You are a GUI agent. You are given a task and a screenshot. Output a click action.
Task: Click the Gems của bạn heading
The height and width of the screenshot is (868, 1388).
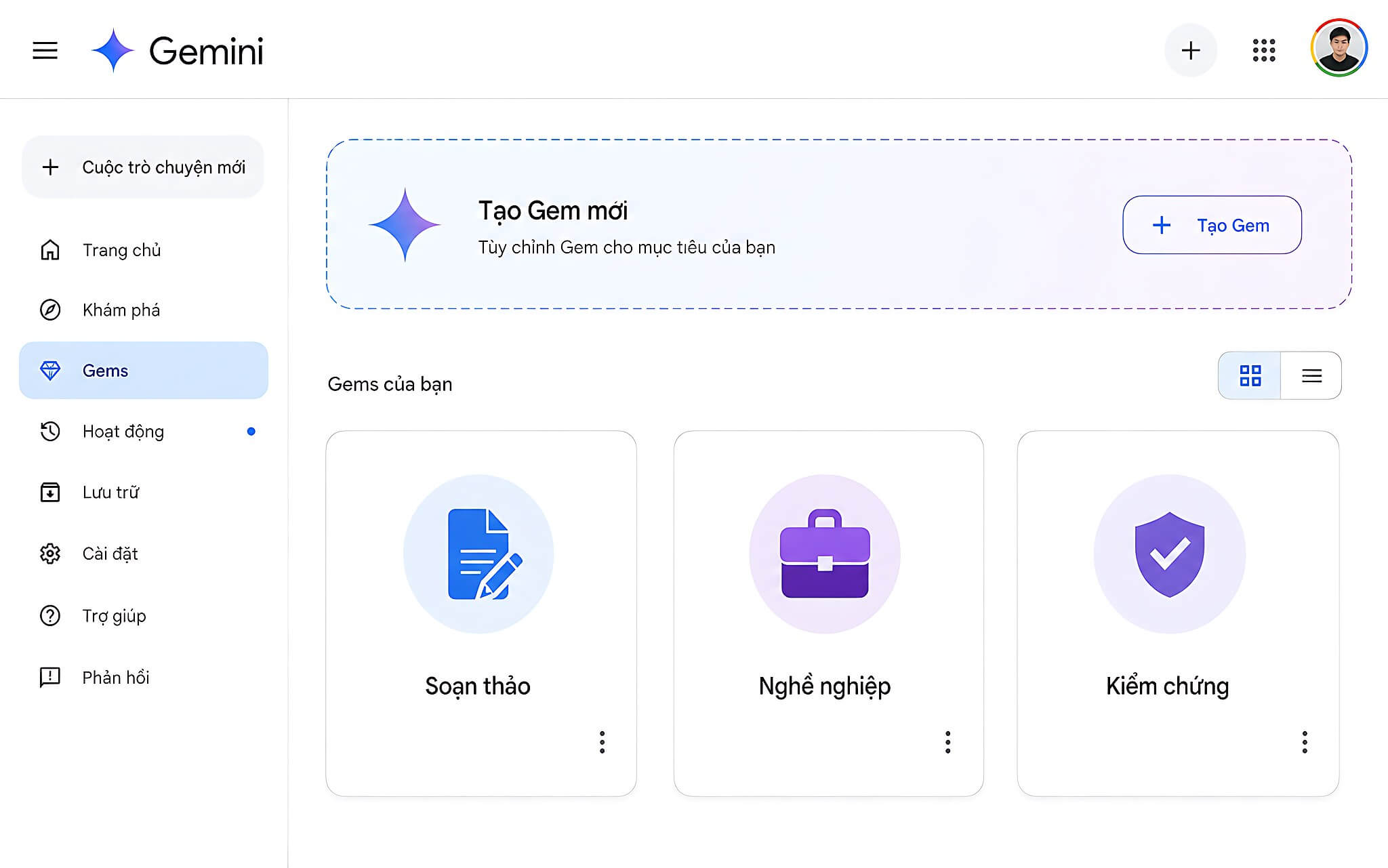coord(390,384)
